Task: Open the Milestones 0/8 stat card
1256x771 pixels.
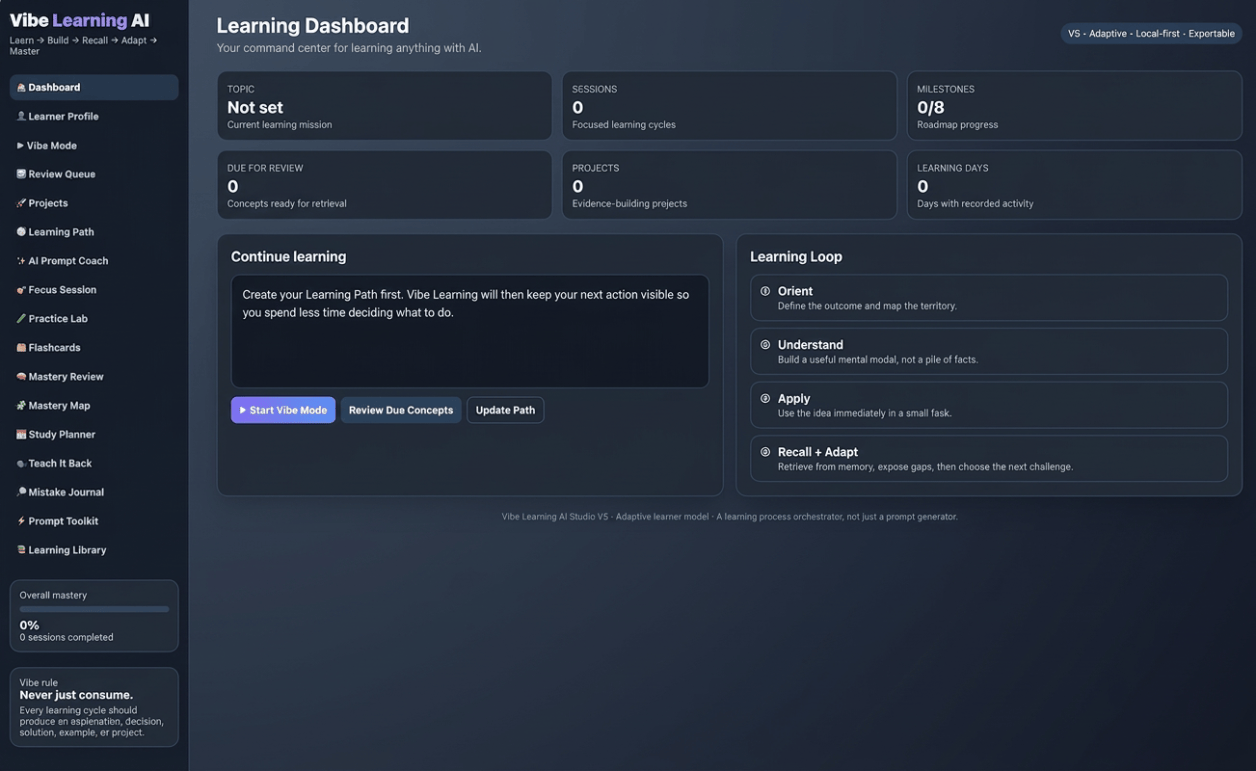Action: tap(1074, 106)
